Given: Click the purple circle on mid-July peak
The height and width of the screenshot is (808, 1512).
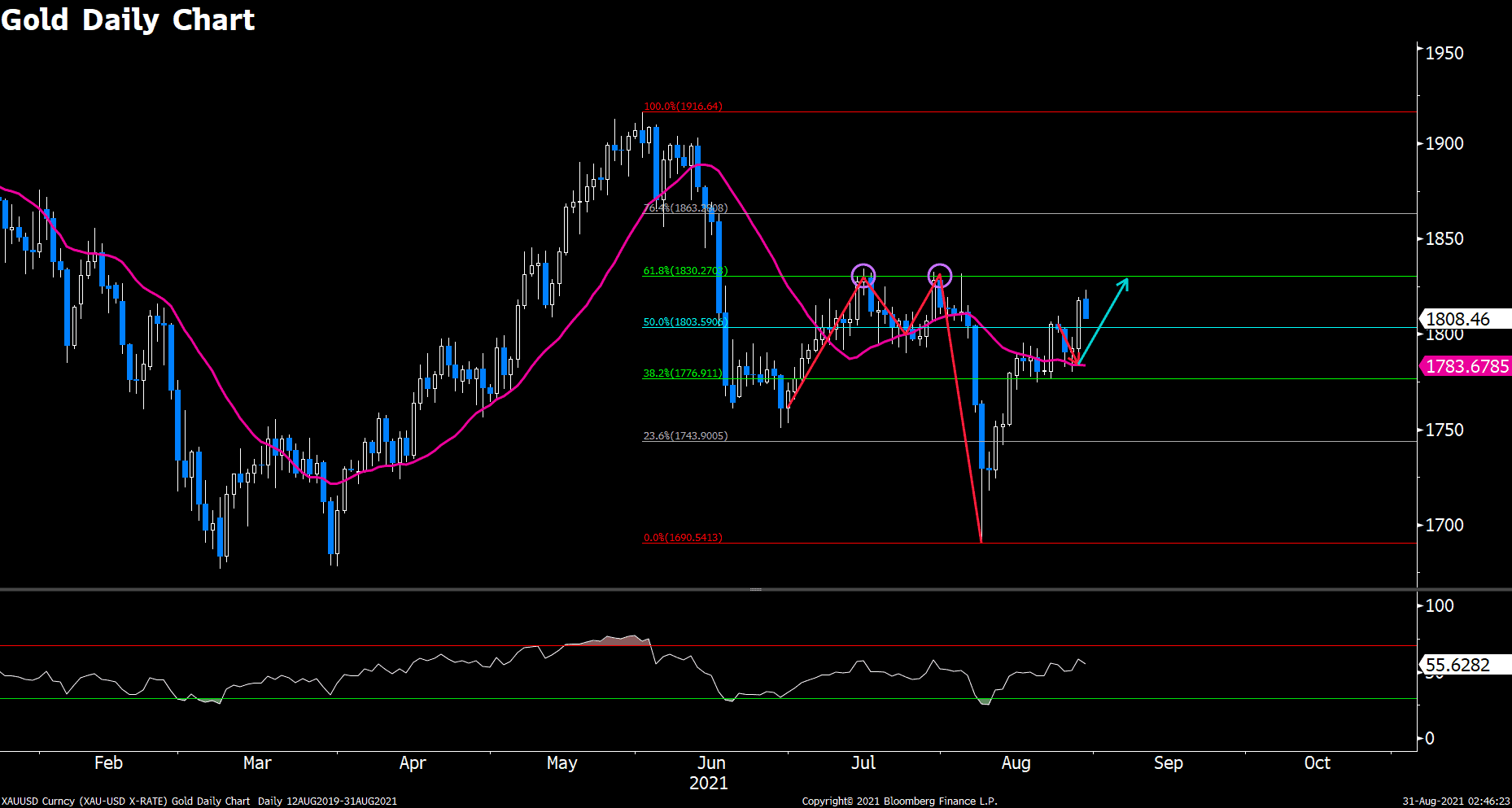Looking at the screenshot, I should tap(940, 276).
